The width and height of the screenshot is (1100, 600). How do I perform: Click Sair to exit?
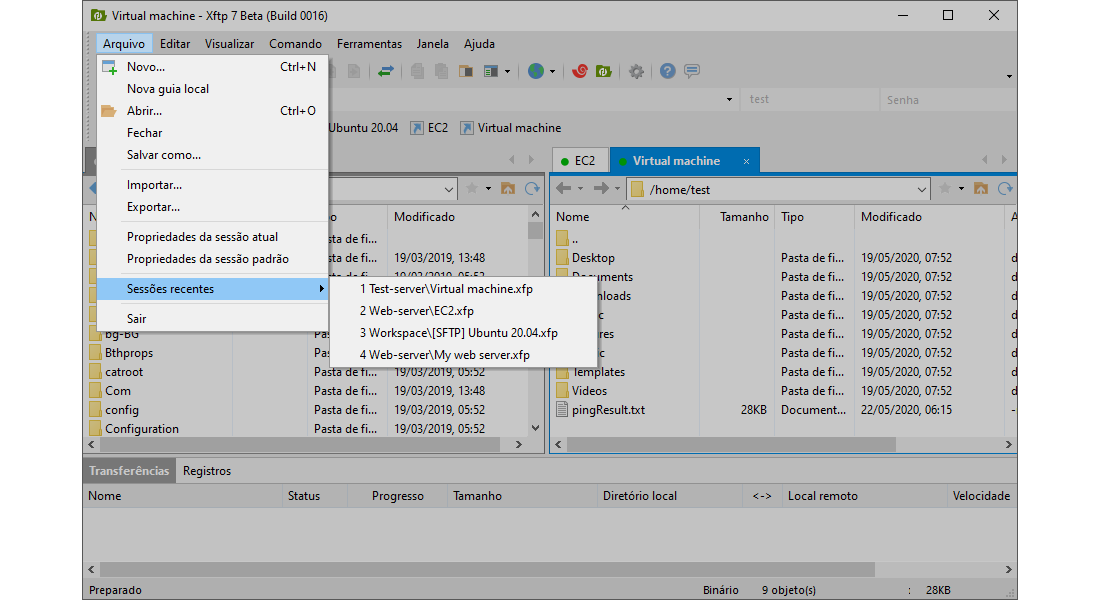213,319
